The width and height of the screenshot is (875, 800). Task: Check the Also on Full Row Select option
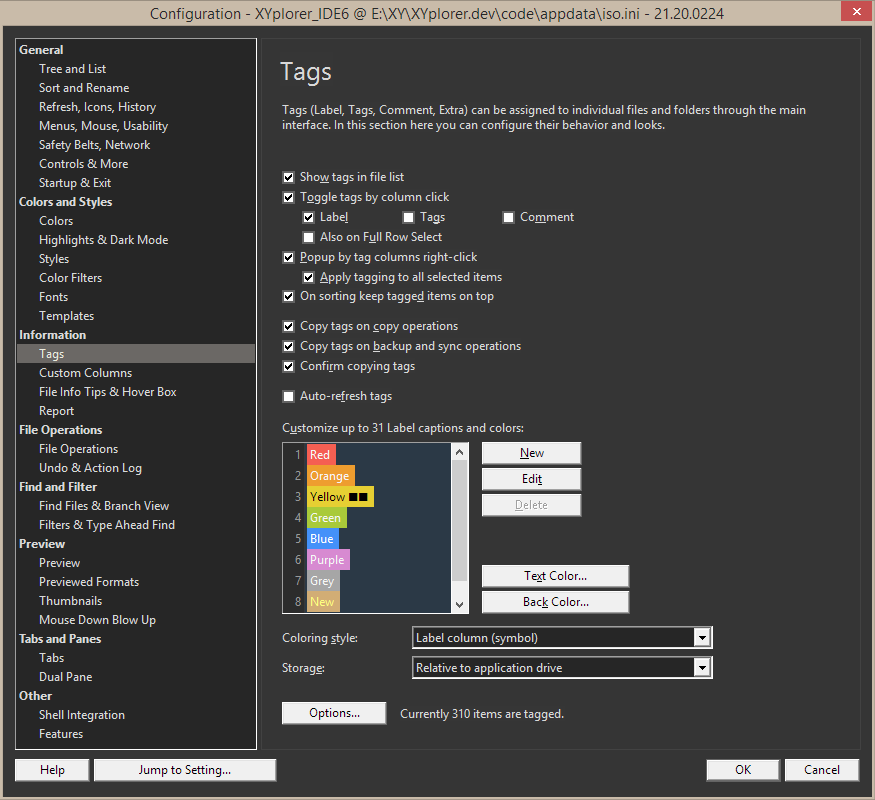(x=309, y=237)
